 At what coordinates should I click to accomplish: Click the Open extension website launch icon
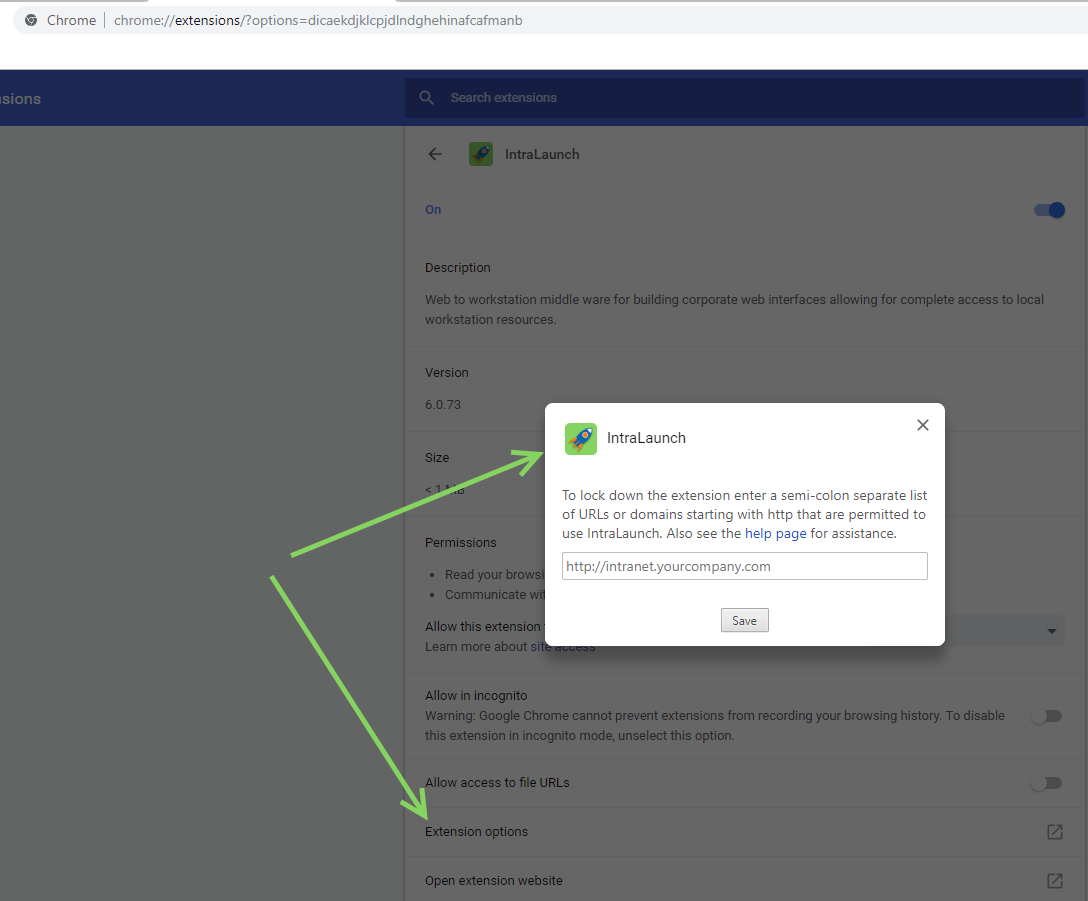click(x=1055, y=880)
